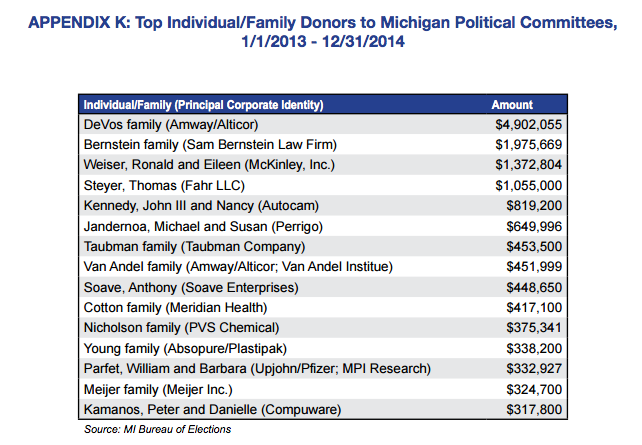Select the DeVos family (Amway/Alticor) row
The image size is (642, 445).
171,124
